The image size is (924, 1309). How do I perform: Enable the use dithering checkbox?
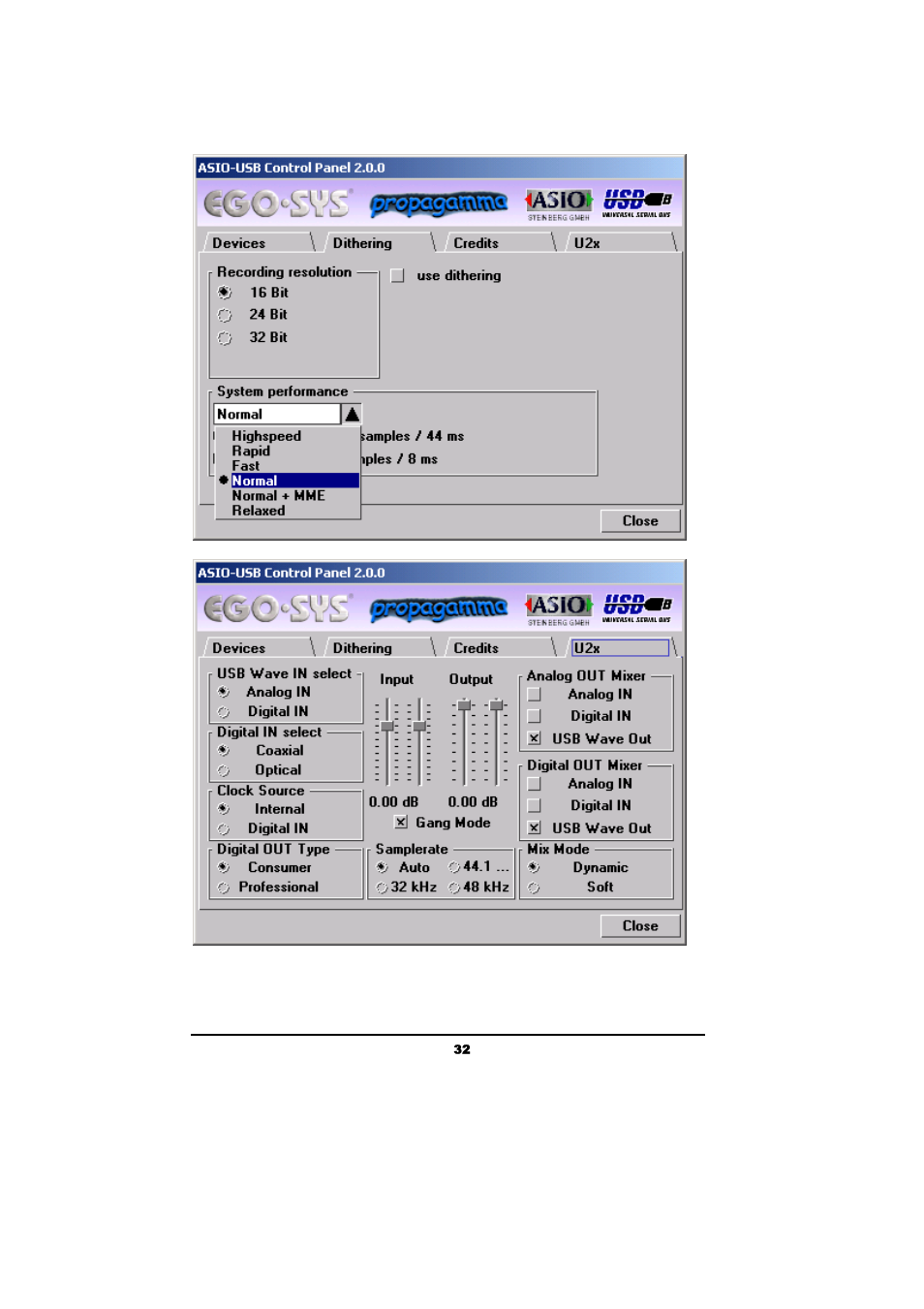coord(397,276)
